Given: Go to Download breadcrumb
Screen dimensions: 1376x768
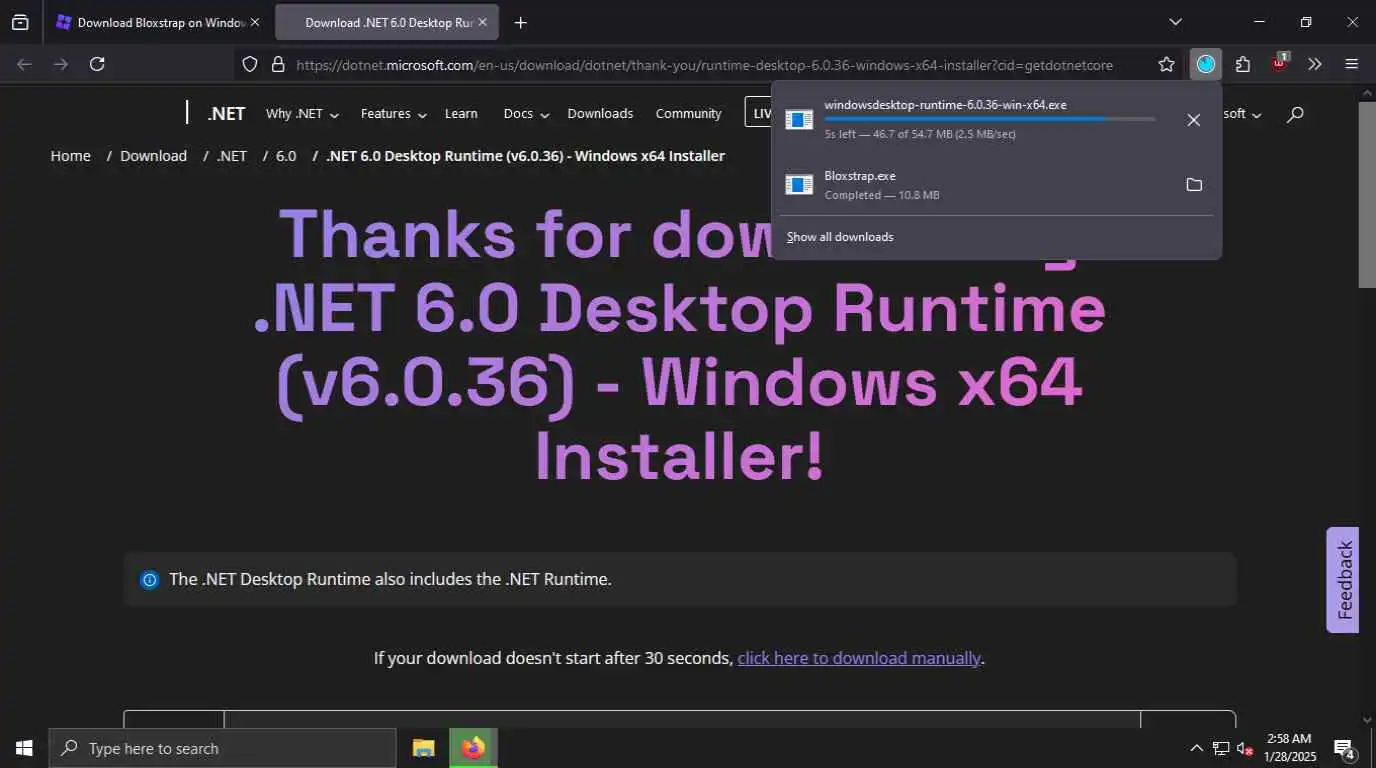Looking at the screenshot, I should click(153, 156).
